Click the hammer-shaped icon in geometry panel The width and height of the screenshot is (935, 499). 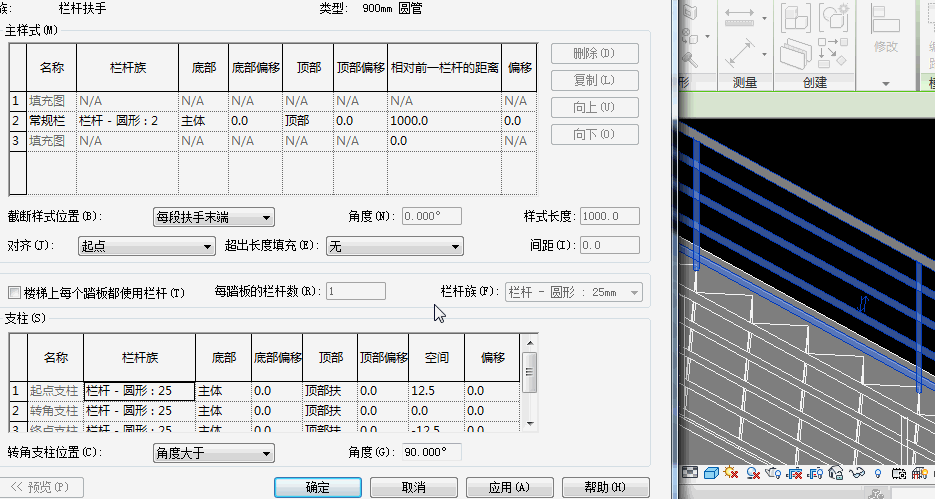[690, 60]
